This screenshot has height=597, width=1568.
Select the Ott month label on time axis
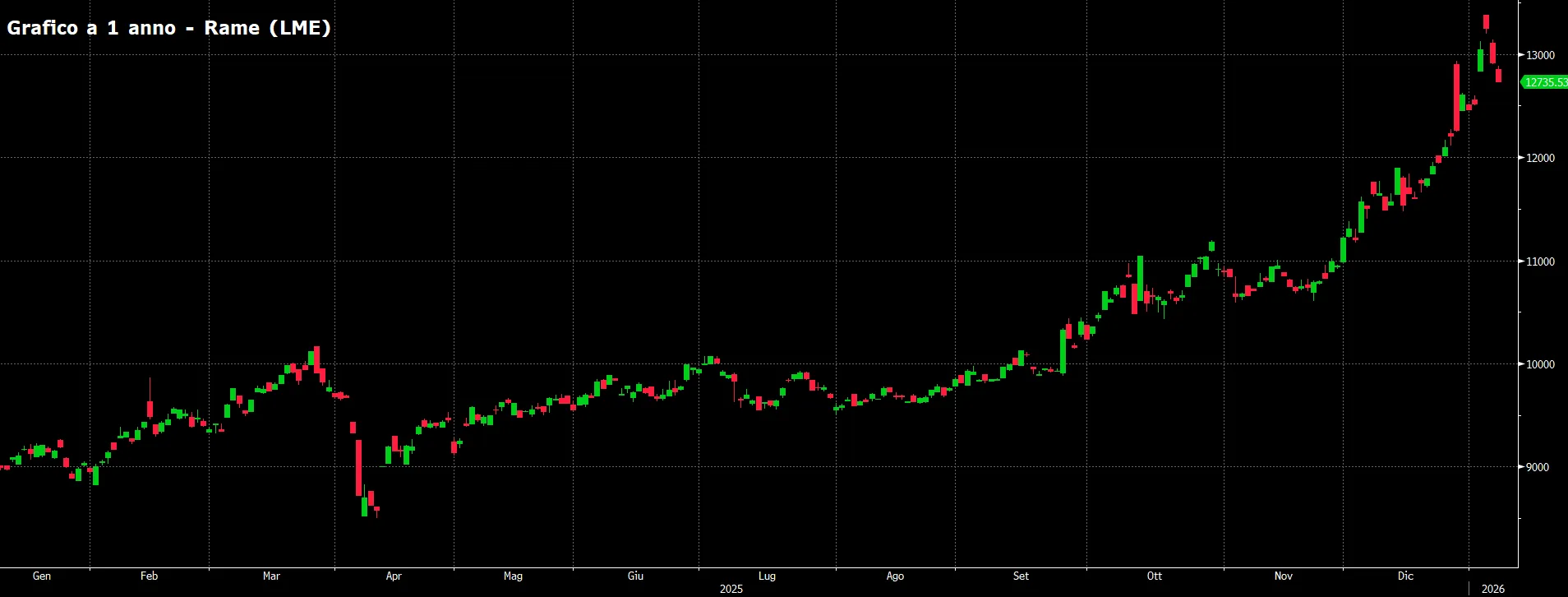1155,576
